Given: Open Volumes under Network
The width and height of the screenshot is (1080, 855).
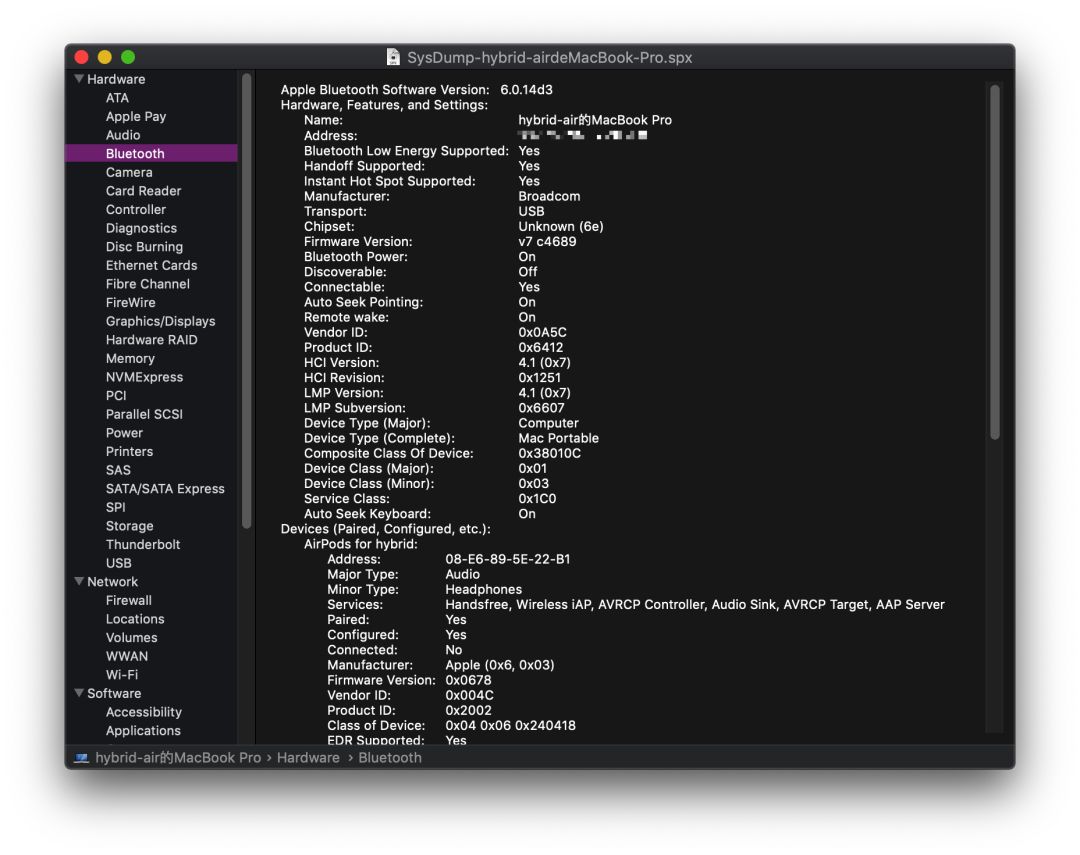Looking at the screenshot, I should [132, 637].
